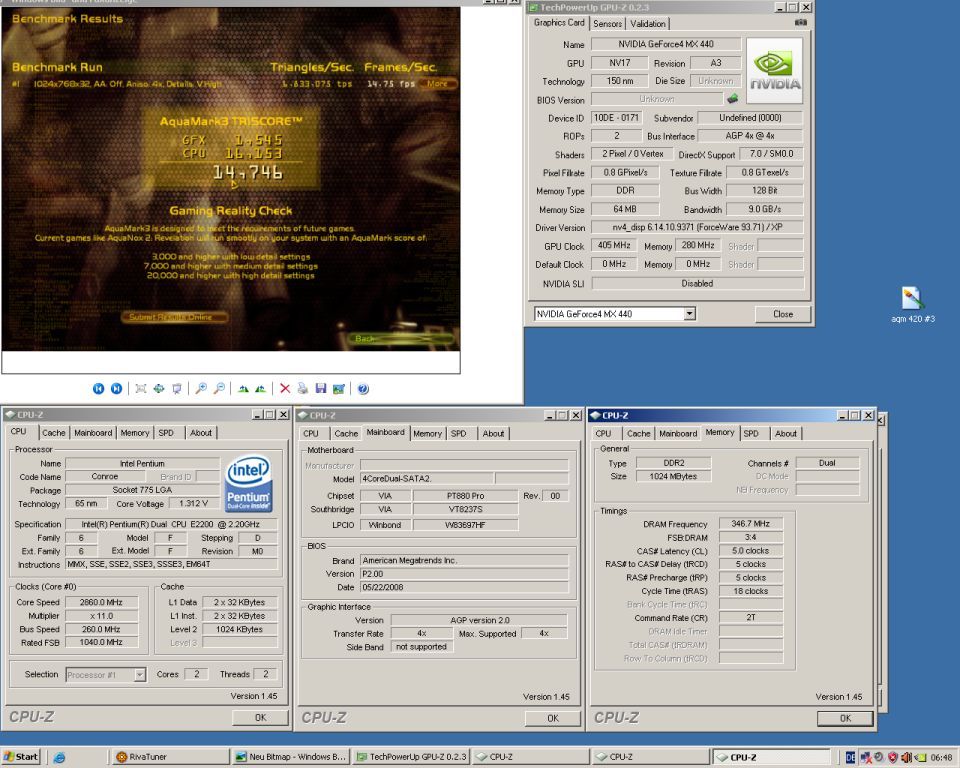The width and height of the screenshot is (960, 768).
Task: Click OK in middle CPU-Z window
Action: click(x=553, y=718)
